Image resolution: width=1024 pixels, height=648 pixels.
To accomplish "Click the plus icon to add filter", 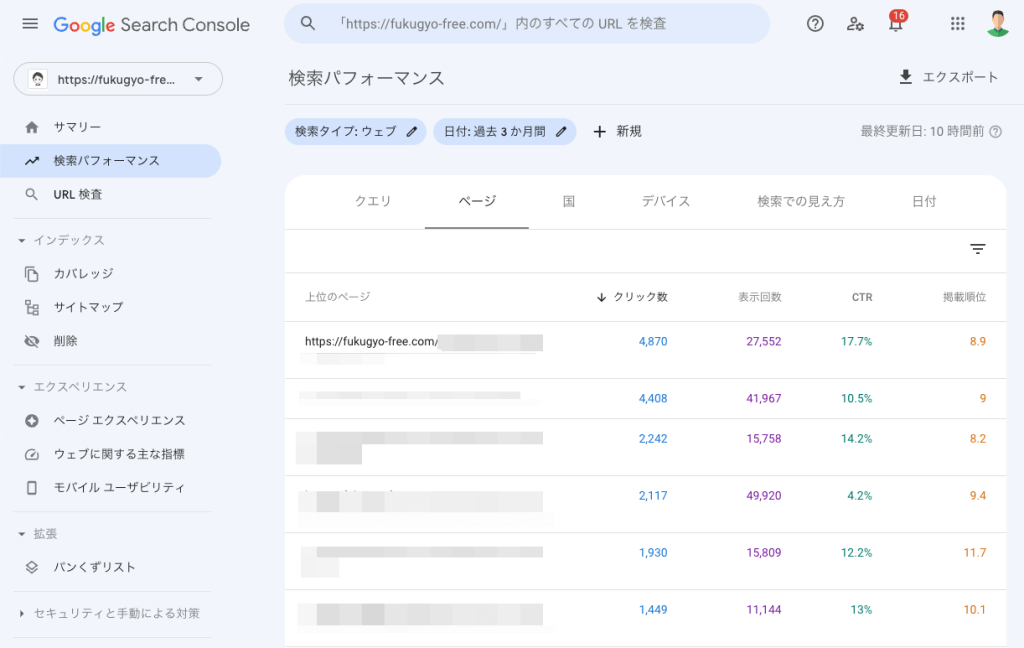I will (x=600, y=132).
